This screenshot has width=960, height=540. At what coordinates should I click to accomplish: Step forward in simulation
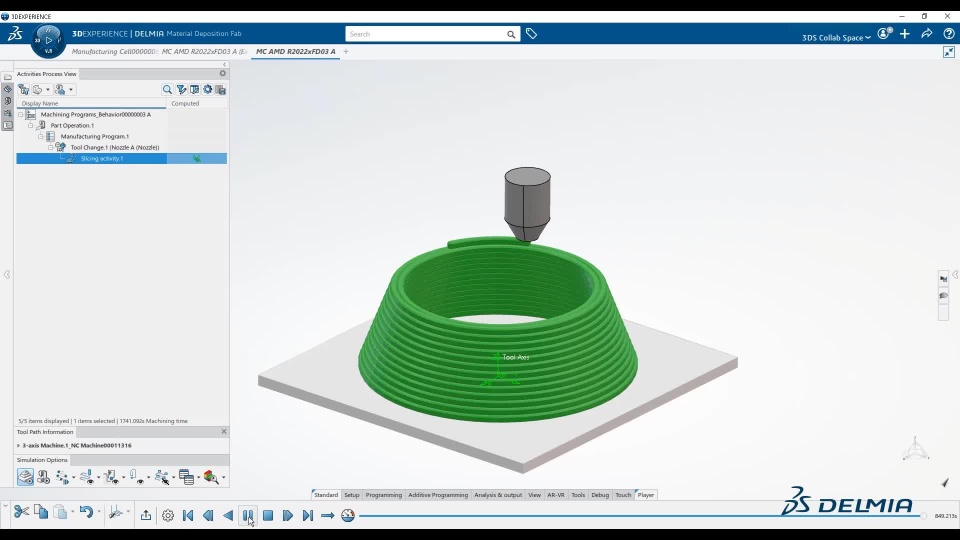click(288, 516)
